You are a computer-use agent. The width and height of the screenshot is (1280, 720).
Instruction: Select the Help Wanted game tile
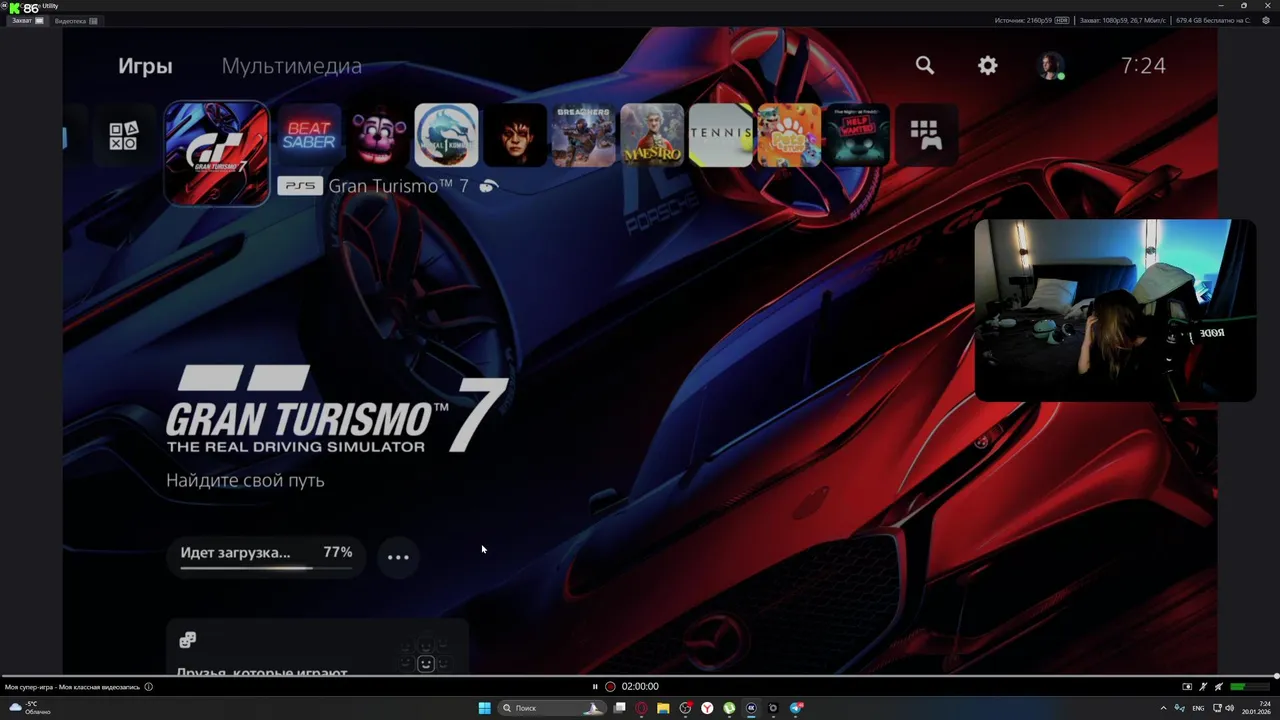(857, 135)
